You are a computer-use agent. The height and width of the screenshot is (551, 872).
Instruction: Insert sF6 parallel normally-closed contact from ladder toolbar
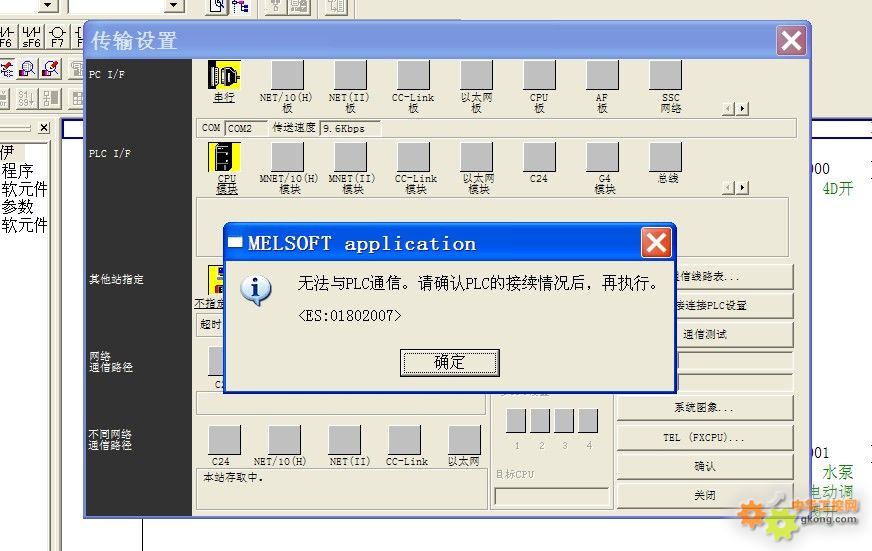coord(32,36)
